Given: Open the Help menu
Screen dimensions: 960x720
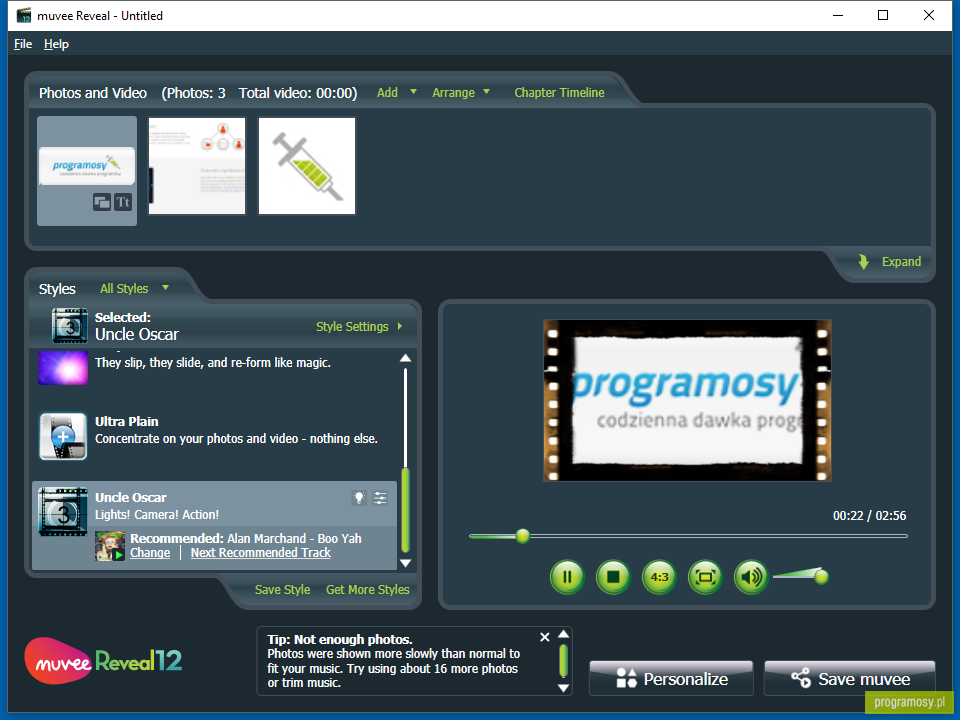Looking at the screenshot, I should coord(56,44).
